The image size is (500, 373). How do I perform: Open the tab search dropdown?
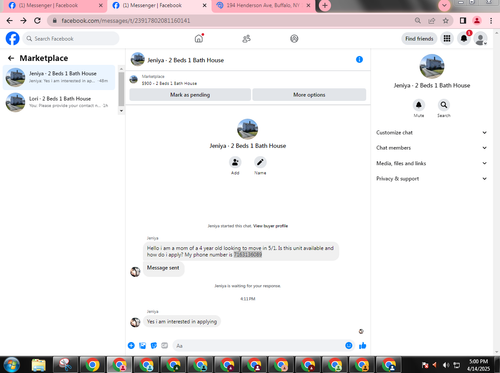point(444,6)
